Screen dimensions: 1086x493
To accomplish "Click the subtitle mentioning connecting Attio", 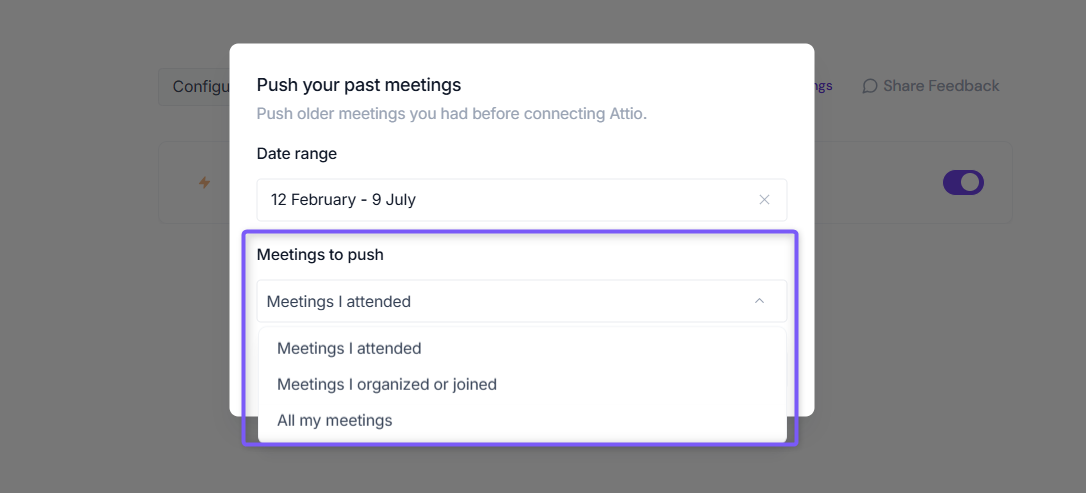I will [452, 114].
